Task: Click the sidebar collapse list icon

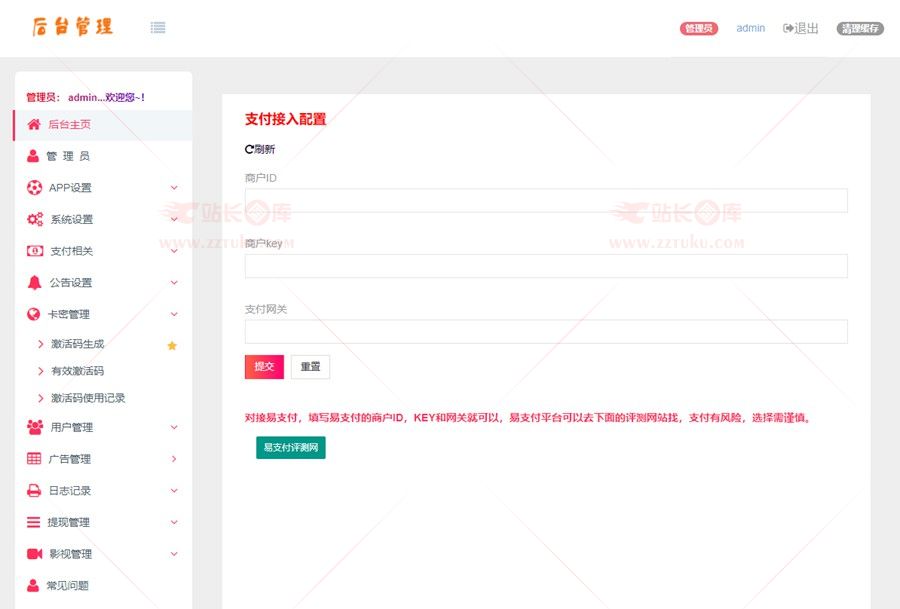Action: 158,28
